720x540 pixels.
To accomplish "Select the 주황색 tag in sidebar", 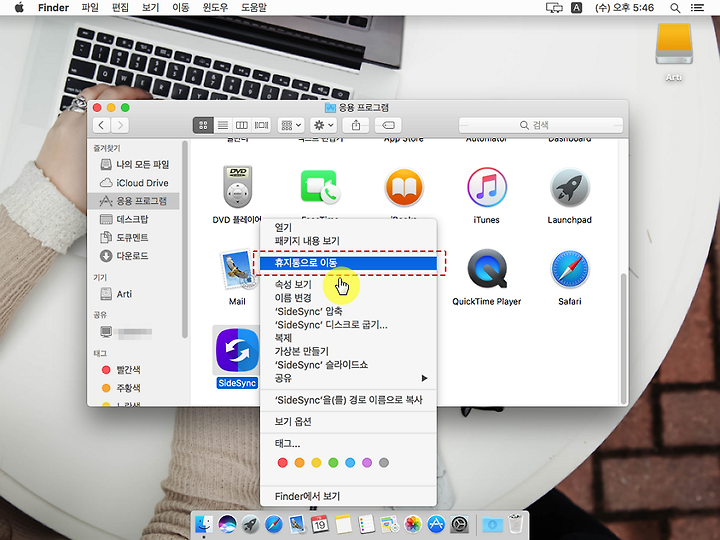I will tap(134, 388).
